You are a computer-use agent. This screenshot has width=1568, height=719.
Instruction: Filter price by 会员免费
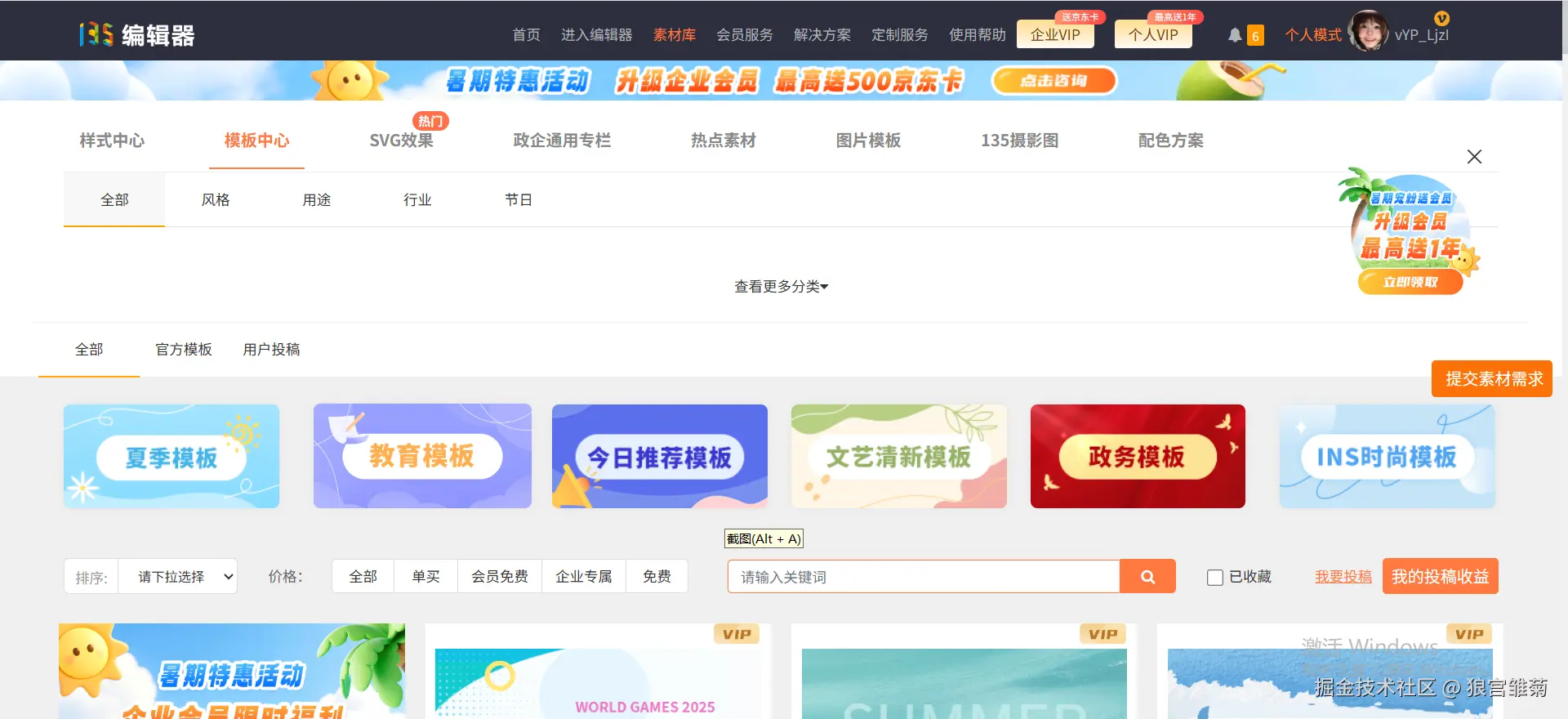(x=500, y=577)
